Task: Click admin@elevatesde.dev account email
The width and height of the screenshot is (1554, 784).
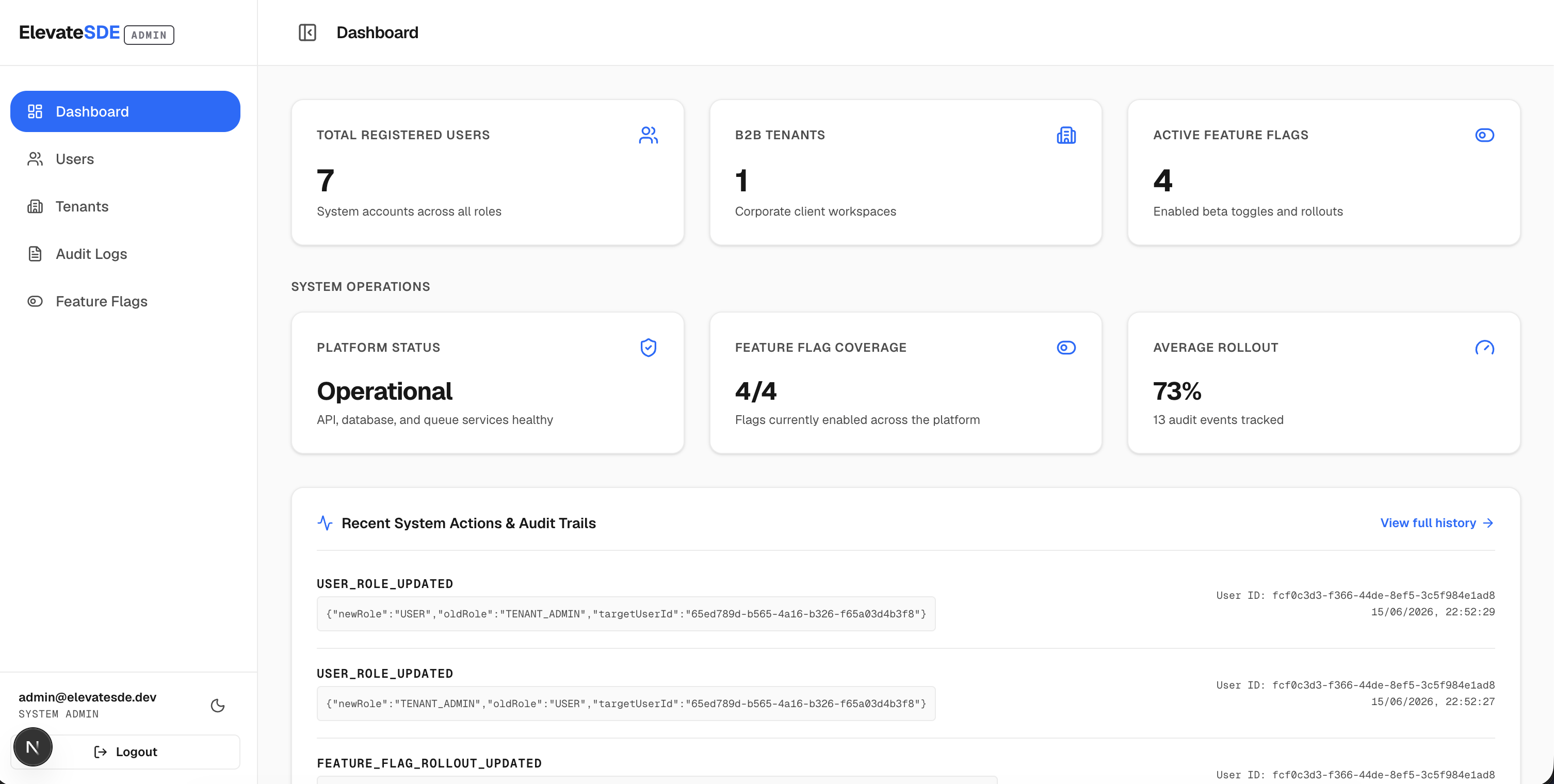Action: pyautogui.click(x=88, y=697)
